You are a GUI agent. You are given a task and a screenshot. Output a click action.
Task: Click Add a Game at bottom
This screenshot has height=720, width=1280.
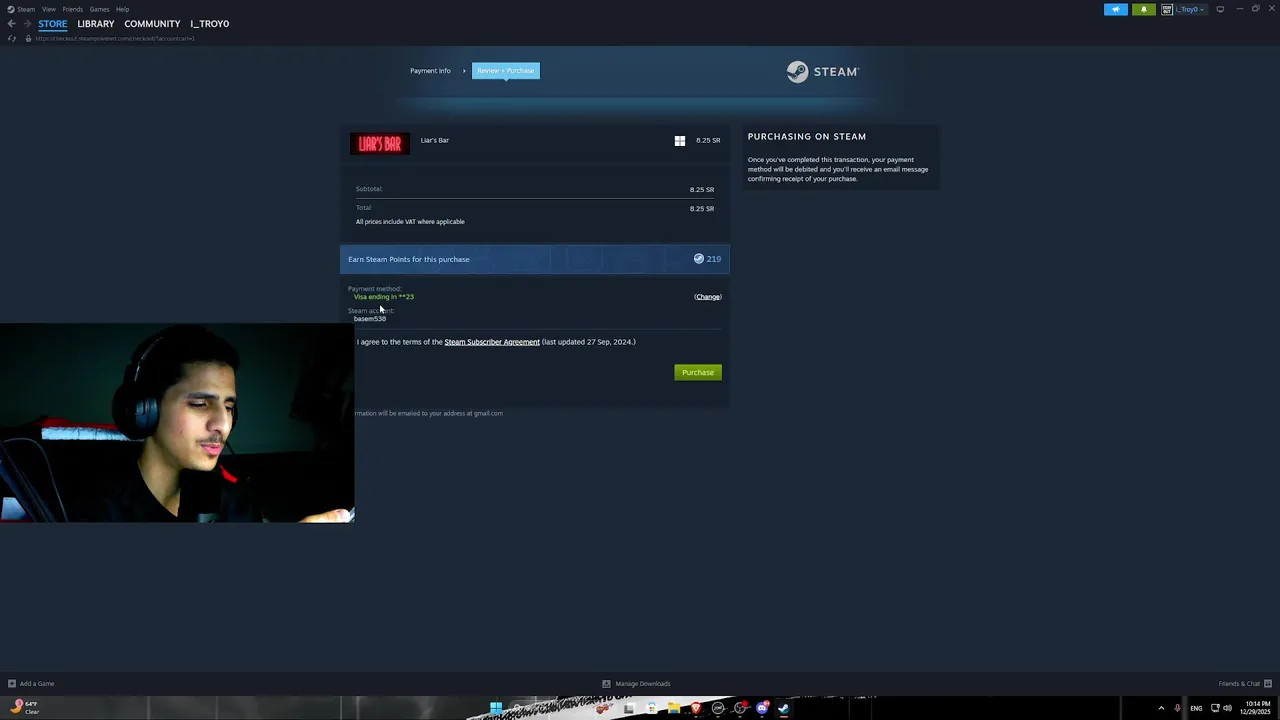tap(31, 684)
